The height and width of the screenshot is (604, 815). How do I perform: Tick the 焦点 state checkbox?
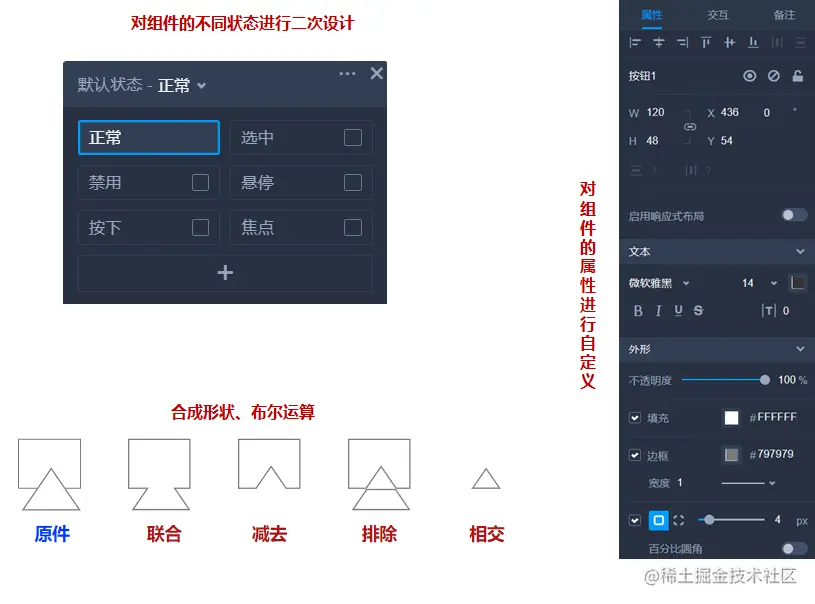tap(353, 227)
